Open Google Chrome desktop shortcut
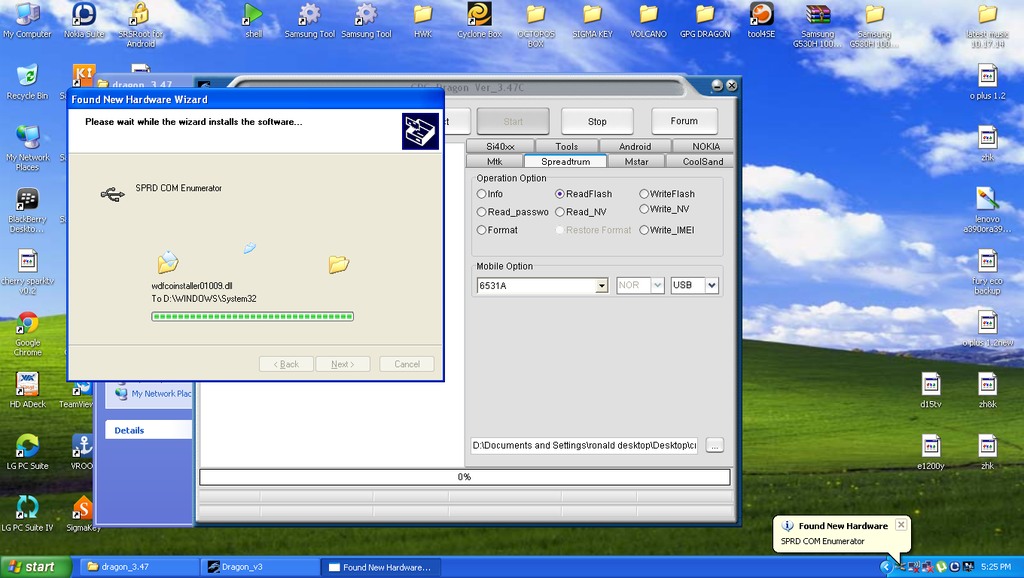 point(27,324)
